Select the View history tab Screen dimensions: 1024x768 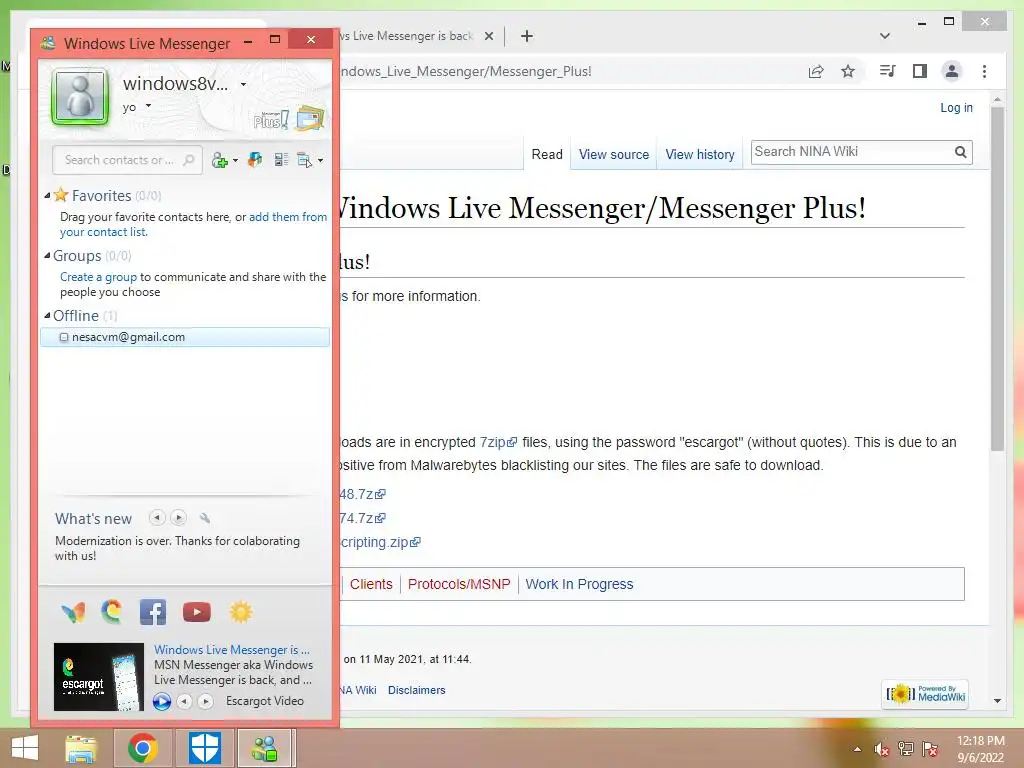pyautogui.click(x=700, y=155)
